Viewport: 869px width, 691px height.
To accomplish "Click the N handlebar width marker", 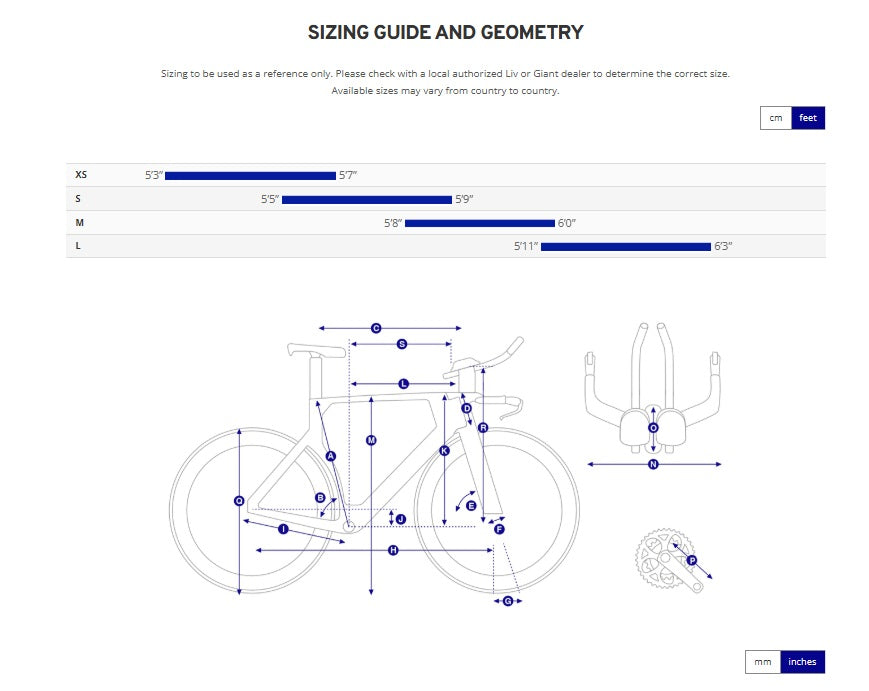I will 653,464.
